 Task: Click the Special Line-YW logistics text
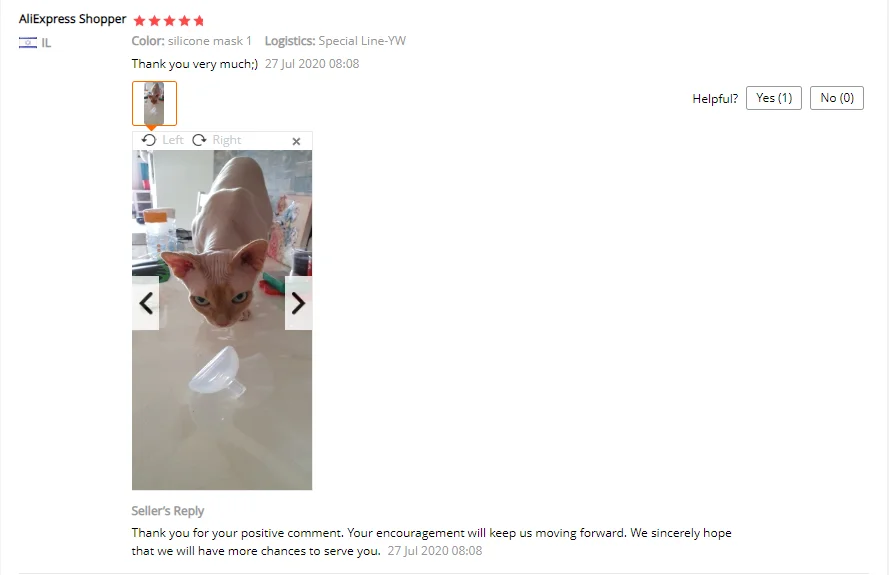(362, 41)
